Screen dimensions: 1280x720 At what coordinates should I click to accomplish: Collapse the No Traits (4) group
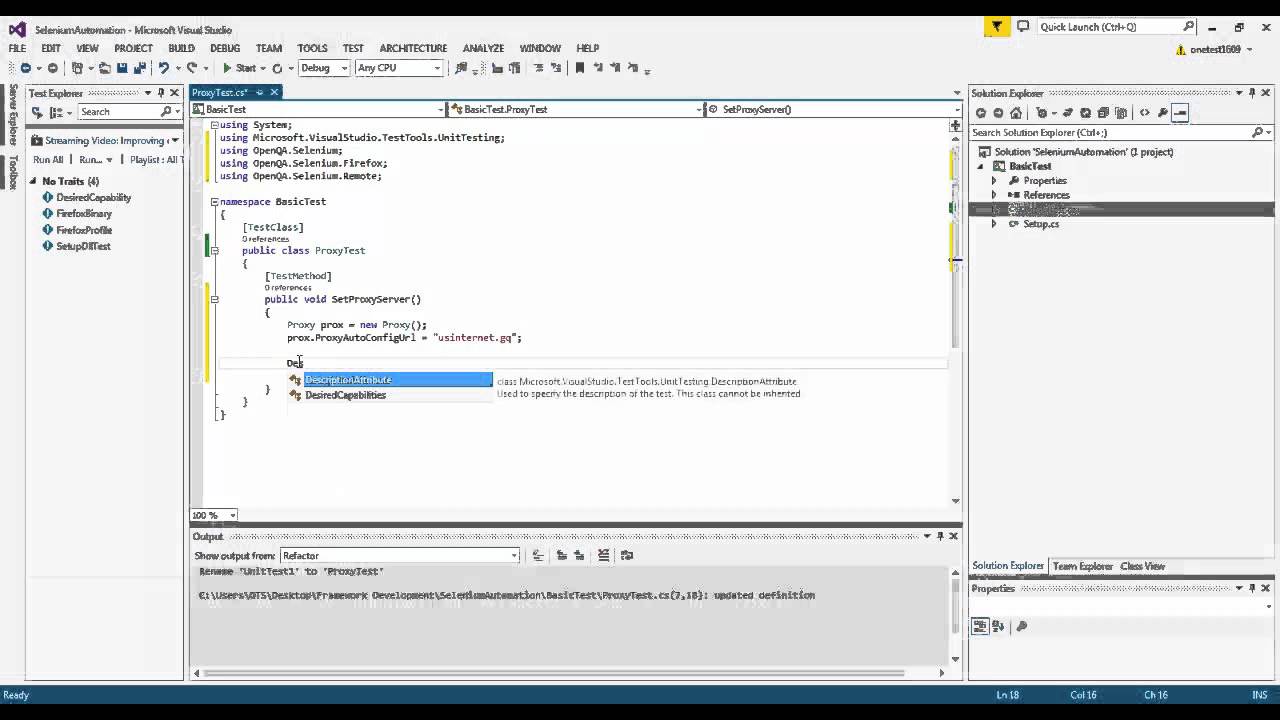(x=33, y=181)
